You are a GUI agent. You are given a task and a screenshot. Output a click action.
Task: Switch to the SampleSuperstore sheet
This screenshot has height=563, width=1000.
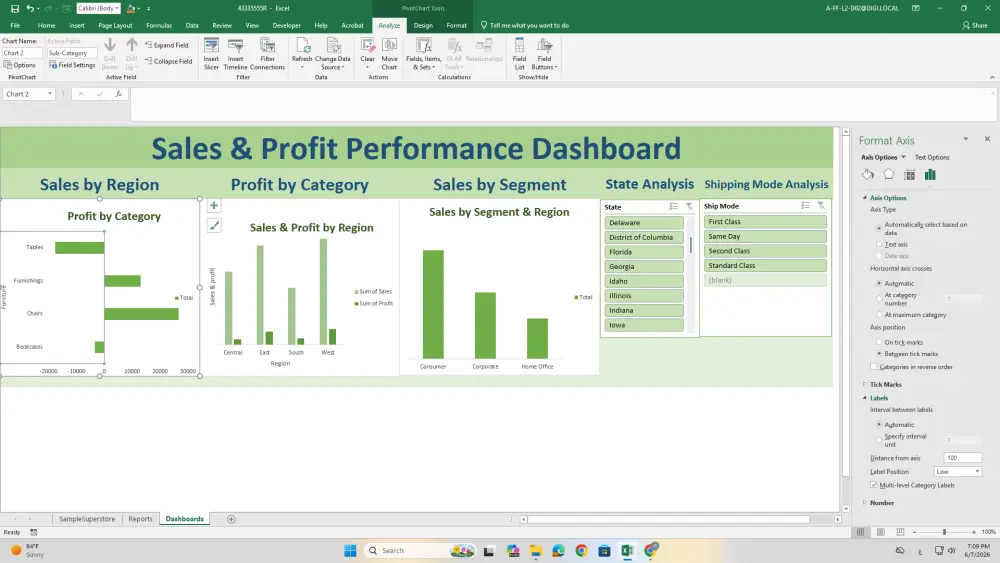87,519
